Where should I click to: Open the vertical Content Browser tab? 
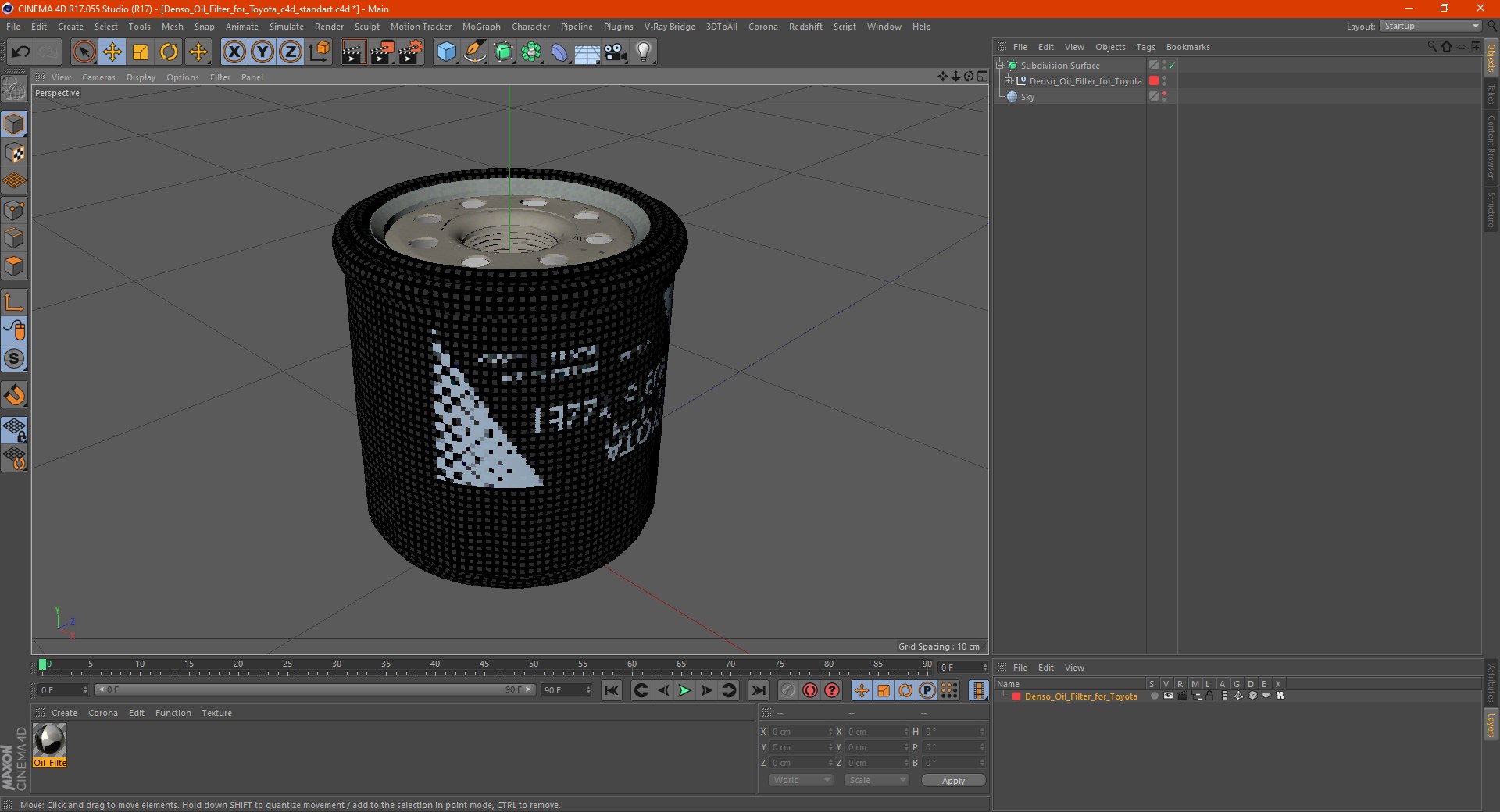click(1491, 147)
